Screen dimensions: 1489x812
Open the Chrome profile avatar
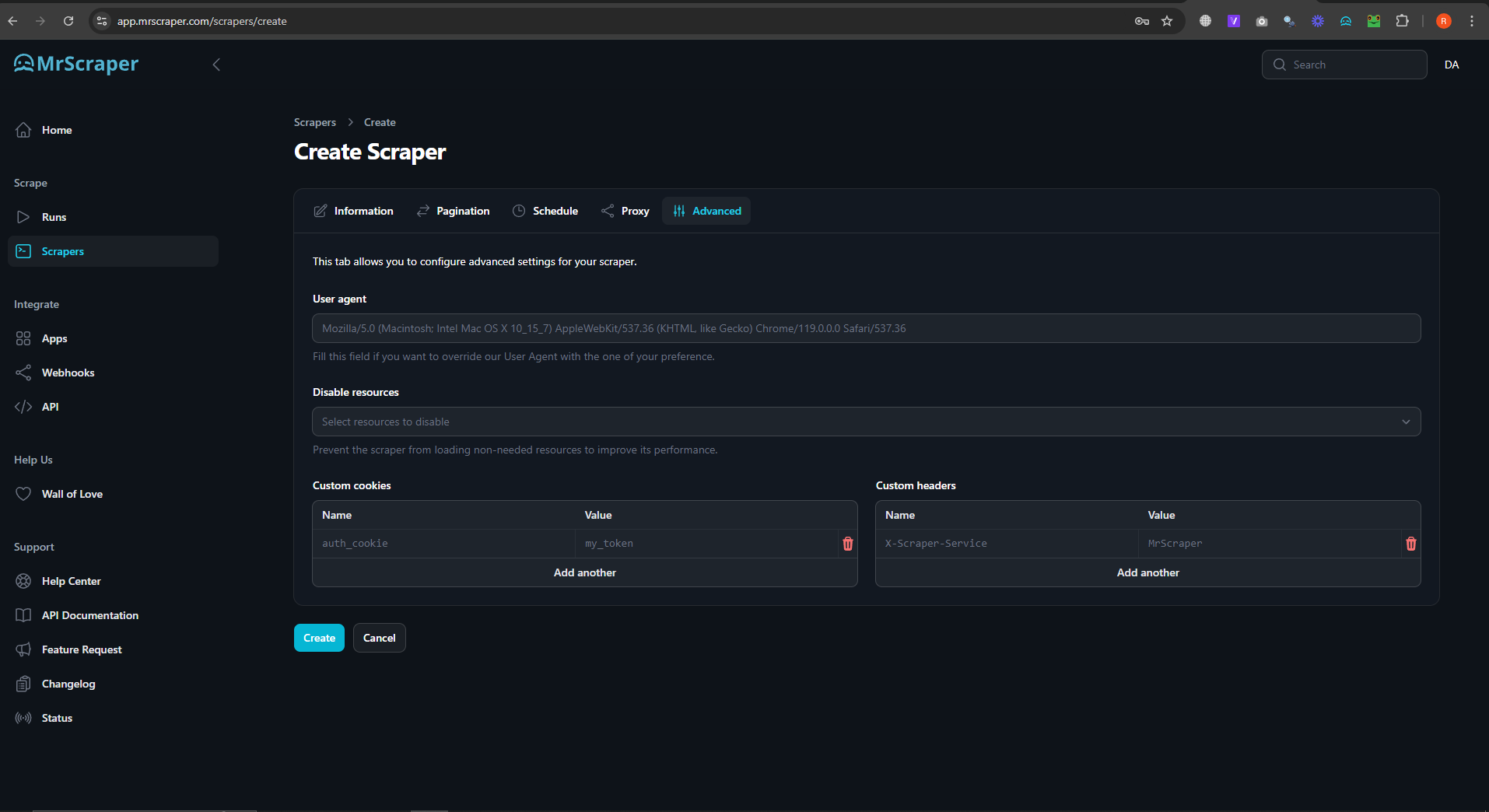(1444, 21)
